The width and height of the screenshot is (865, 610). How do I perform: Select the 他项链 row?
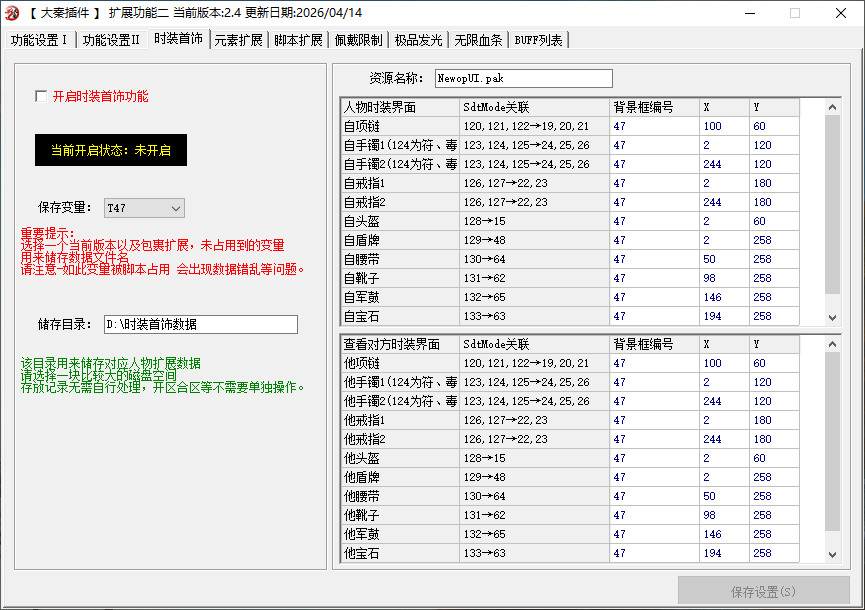tap(570, 363)
